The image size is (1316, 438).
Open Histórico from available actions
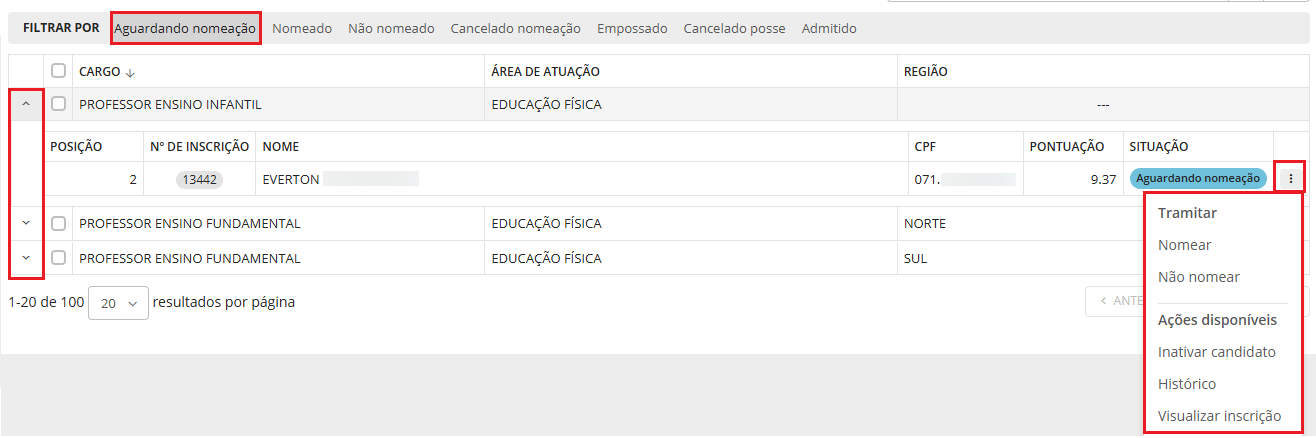tap(1186, 384)
